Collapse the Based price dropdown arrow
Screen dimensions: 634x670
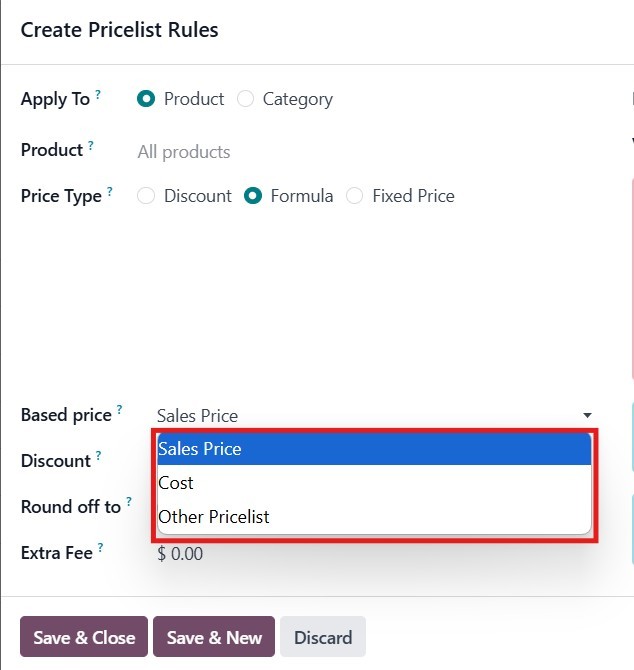click(x=587, y=416)
